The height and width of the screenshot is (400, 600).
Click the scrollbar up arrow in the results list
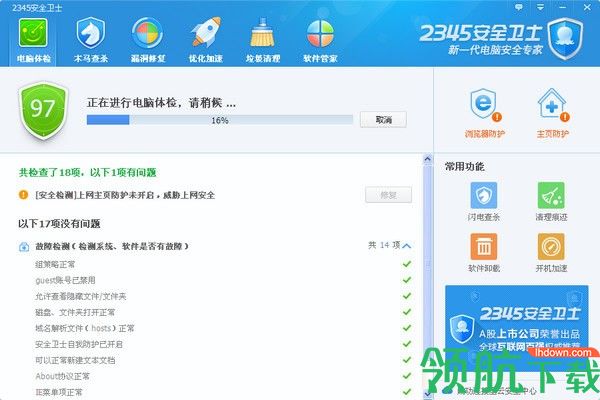428,159
